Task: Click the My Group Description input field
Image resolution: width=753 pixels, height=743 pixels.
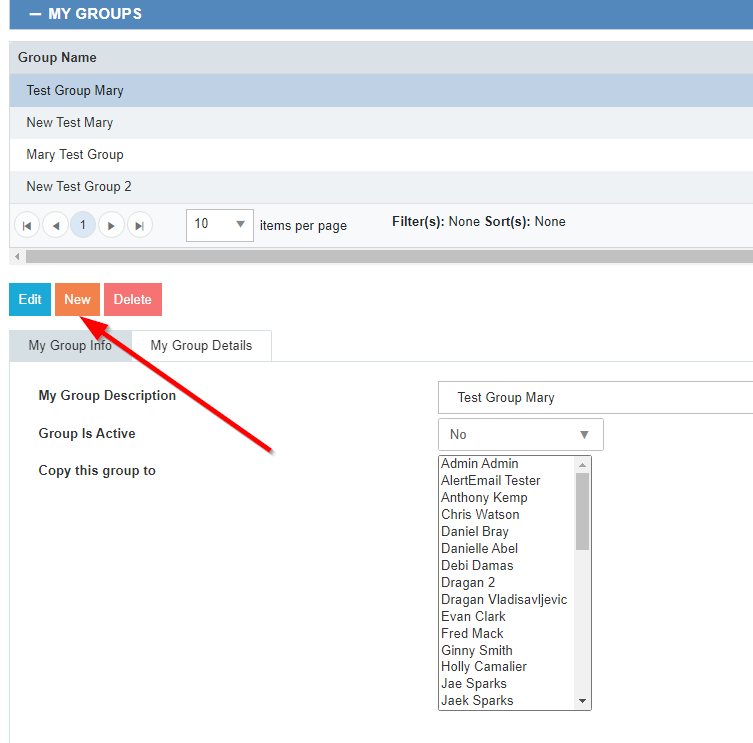Action: [595, 398]
